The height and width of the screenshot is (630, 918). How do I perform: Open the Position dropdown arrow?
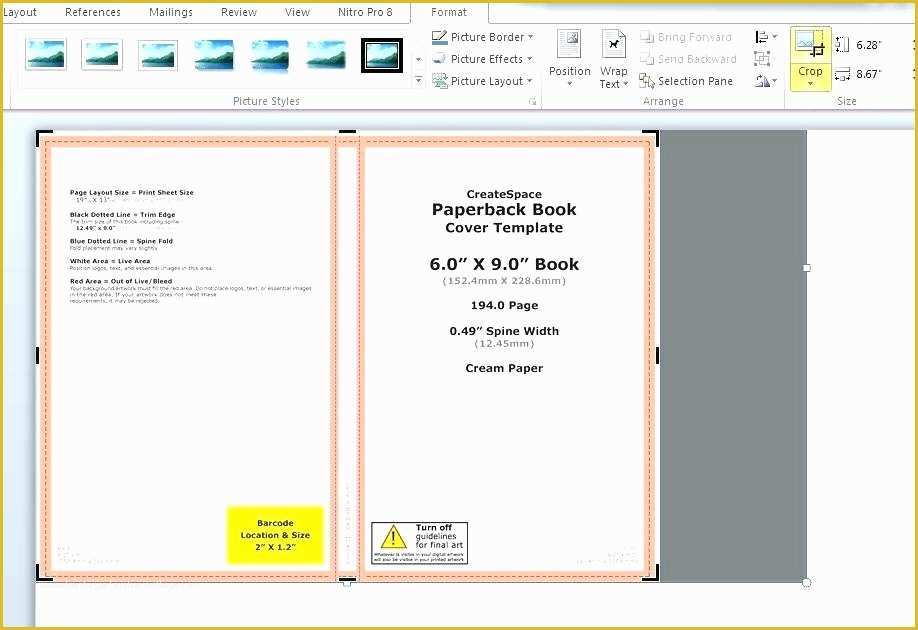point(570,84)
